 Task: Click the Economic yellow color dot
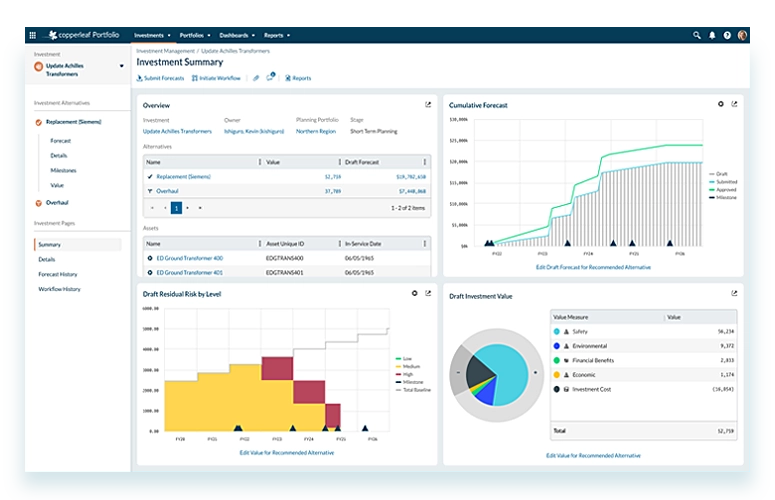(x=557, y=375)
